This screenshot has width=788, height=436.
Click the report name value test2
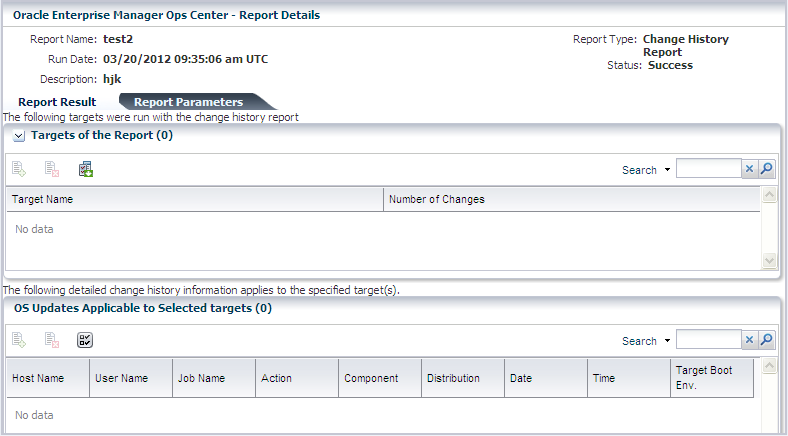(x=118, y=39)
